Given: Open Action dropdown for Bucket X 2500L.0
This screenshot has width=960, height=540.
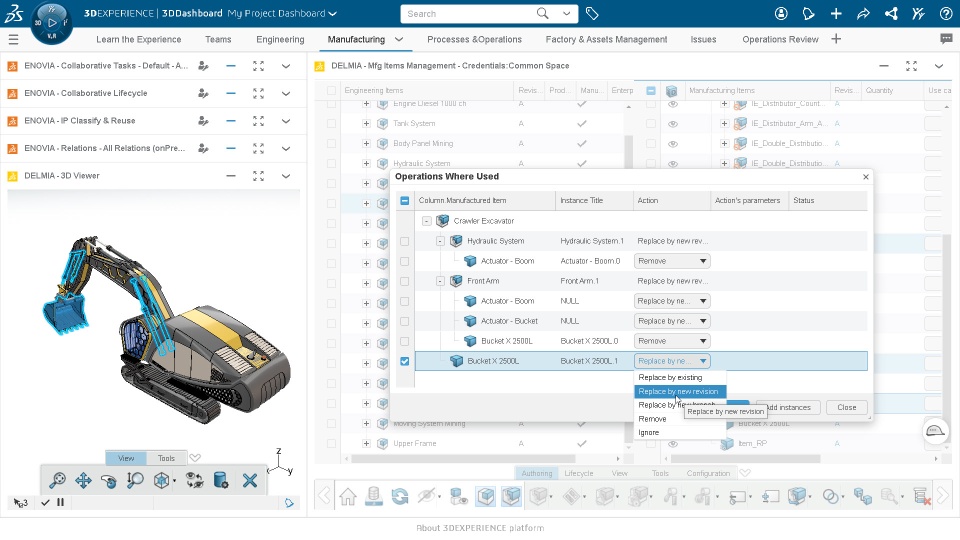Looking at the screenshot, I should 672,342.
